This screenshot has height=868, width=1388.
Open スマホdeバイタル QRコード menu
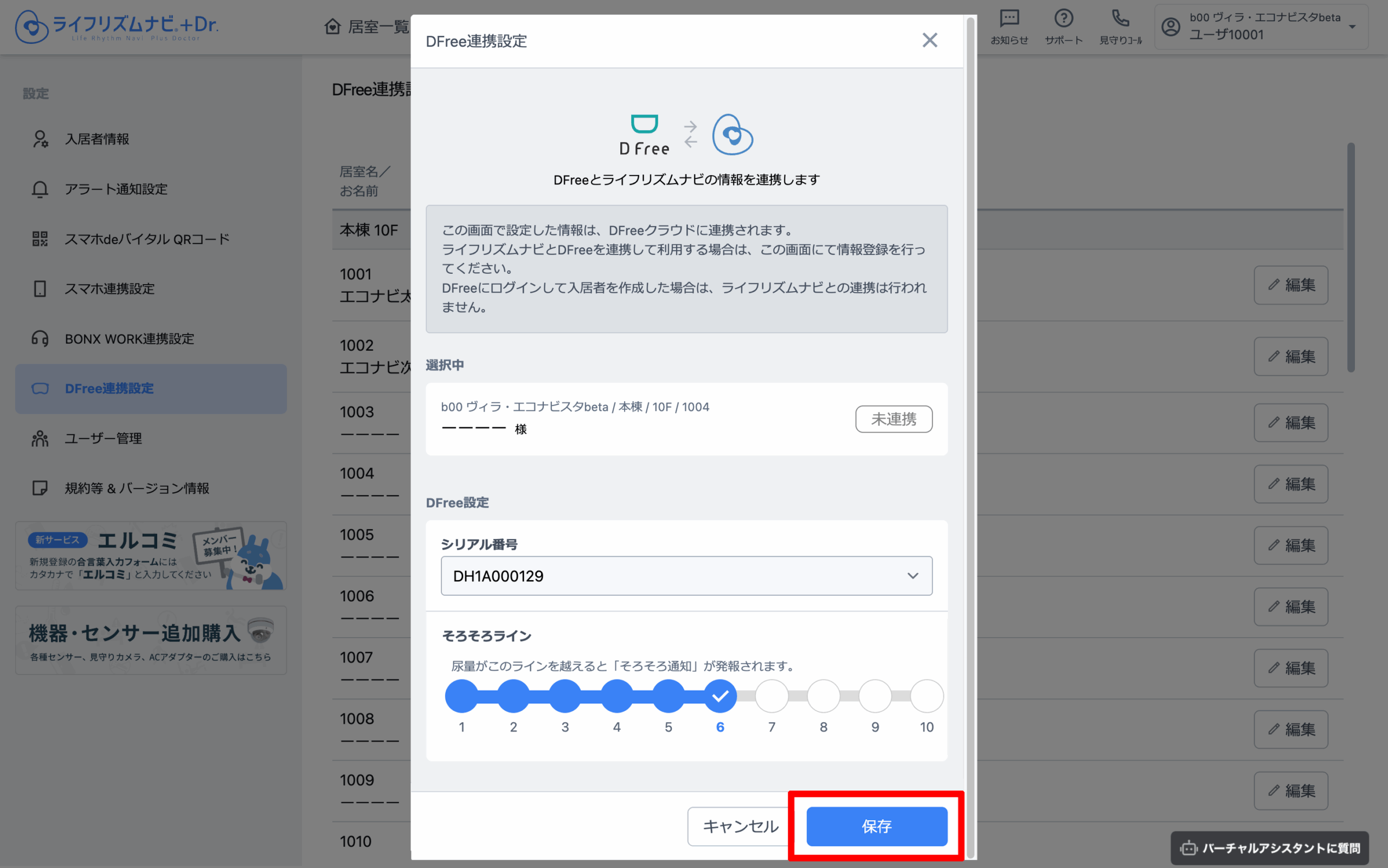pos(151,239)
